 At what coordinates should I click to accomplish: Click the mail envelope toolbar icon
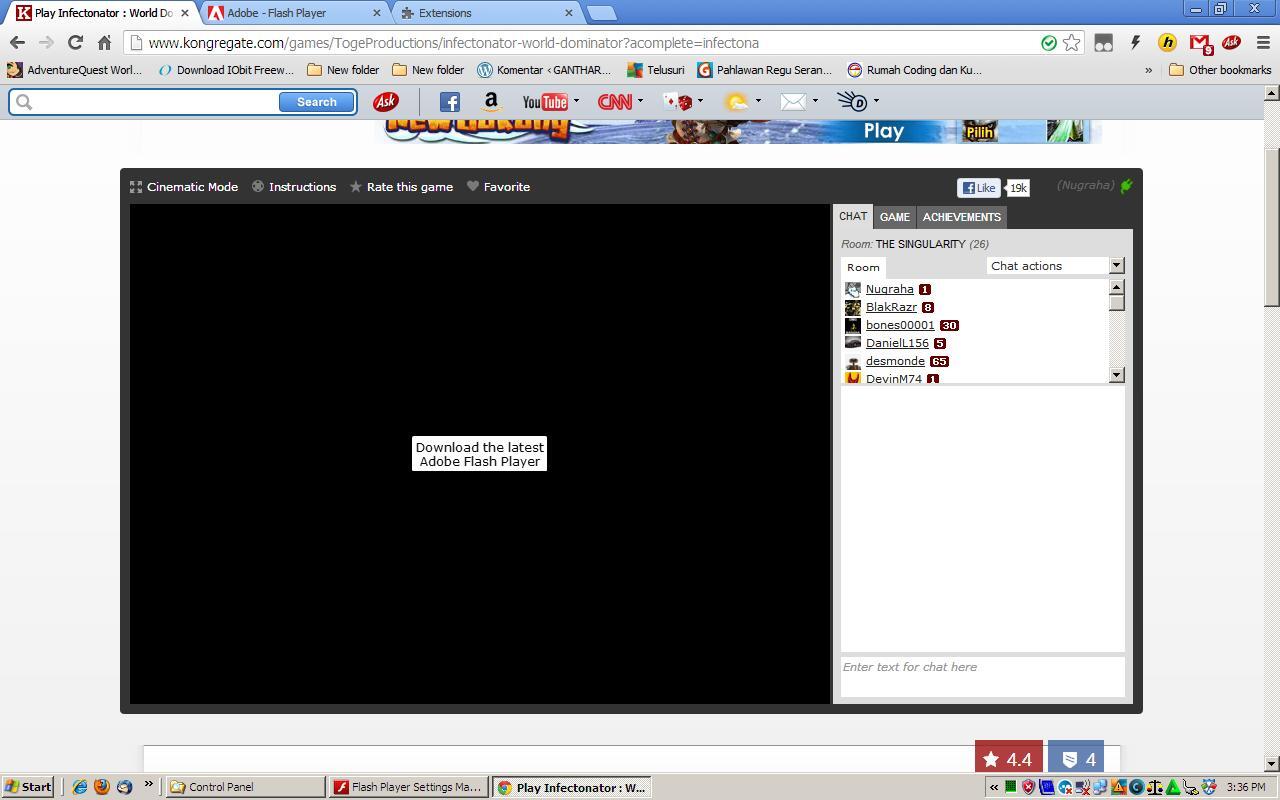(x=793, y=101)
